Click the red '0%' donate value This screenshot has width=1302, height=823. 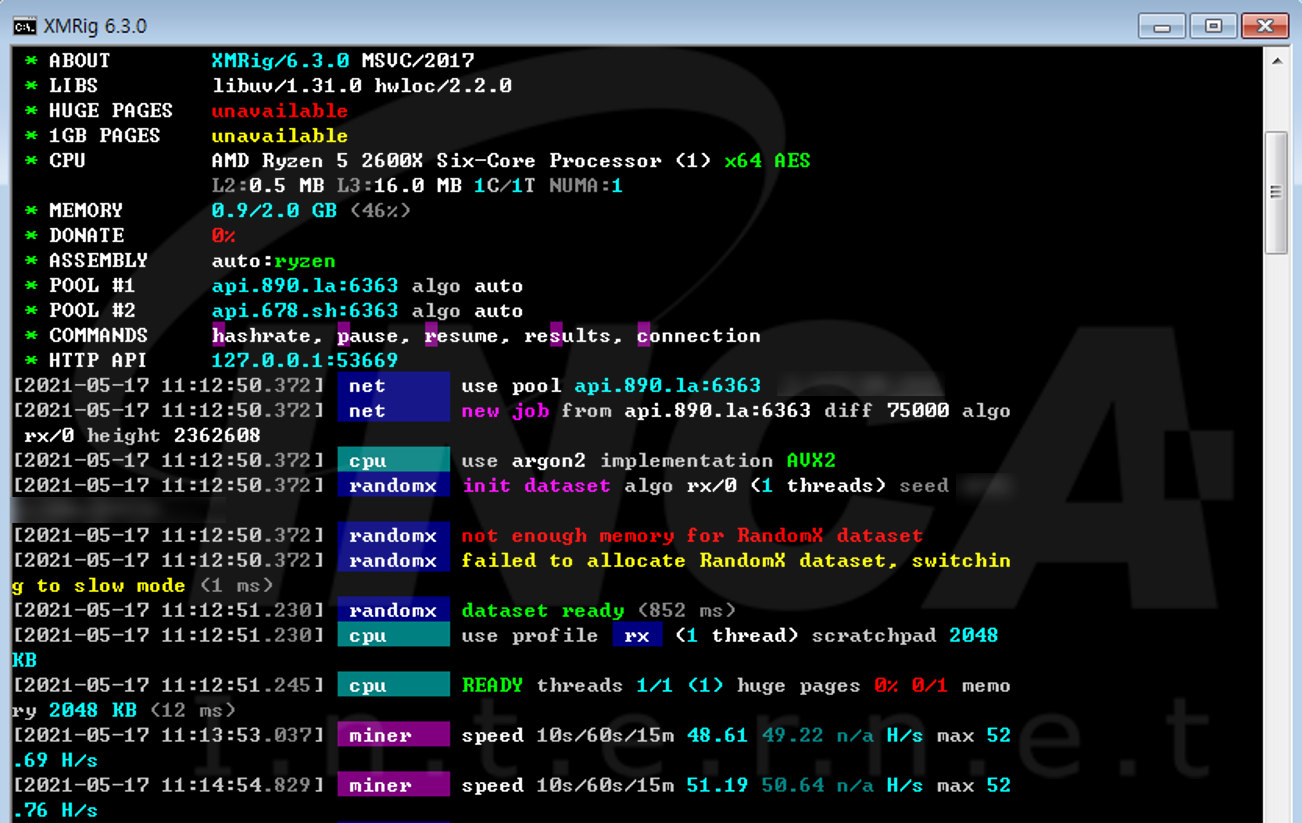click(x=223, y=236)
